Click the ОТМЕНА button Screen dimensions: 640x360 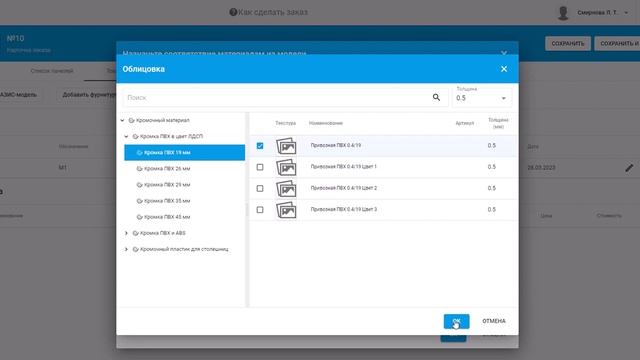[494, 321]
